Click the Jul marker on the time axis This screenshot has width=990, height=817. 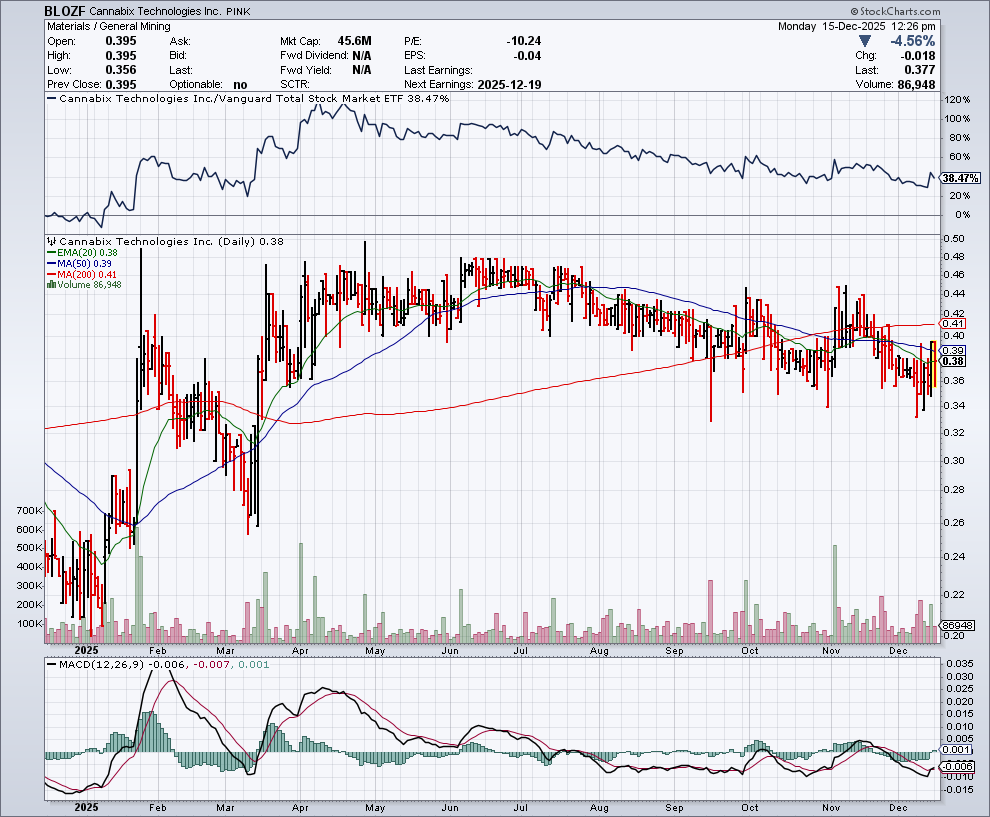(x=520, y=649)
